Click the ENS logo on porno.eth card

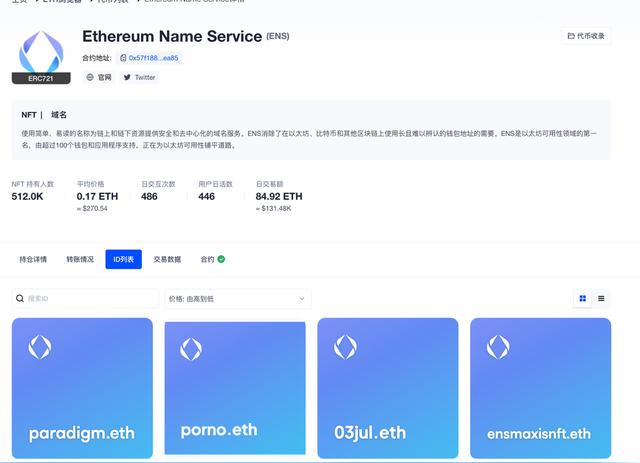191,349
